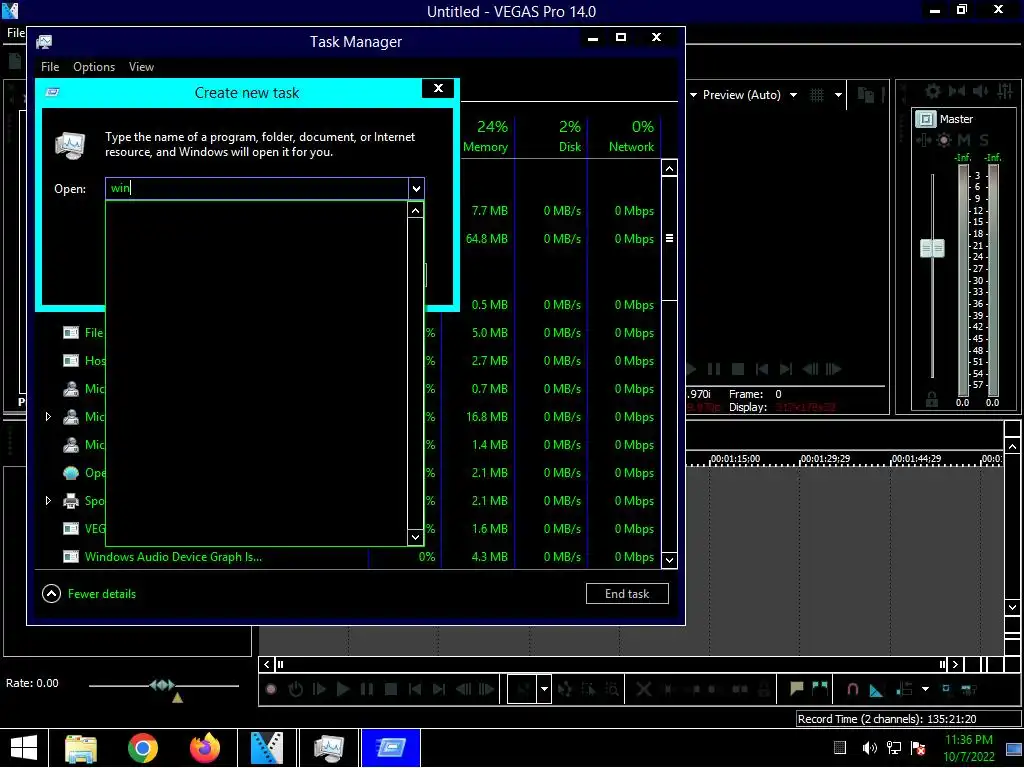Click the Open text field containing 'win'
The width and height of the screenshot is (1024, 768).
(x=257, y=188)
